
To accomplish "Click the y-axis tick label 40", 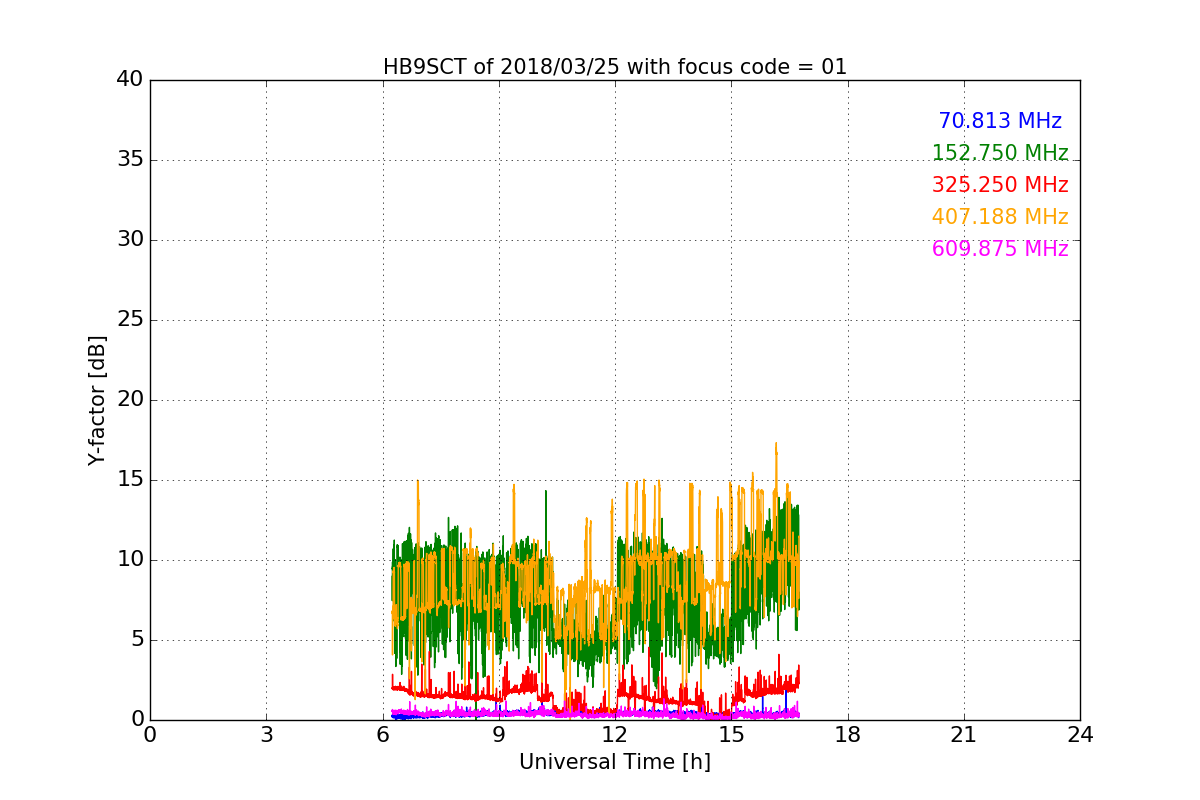I will pyautogui.click(x=130, y=80).
